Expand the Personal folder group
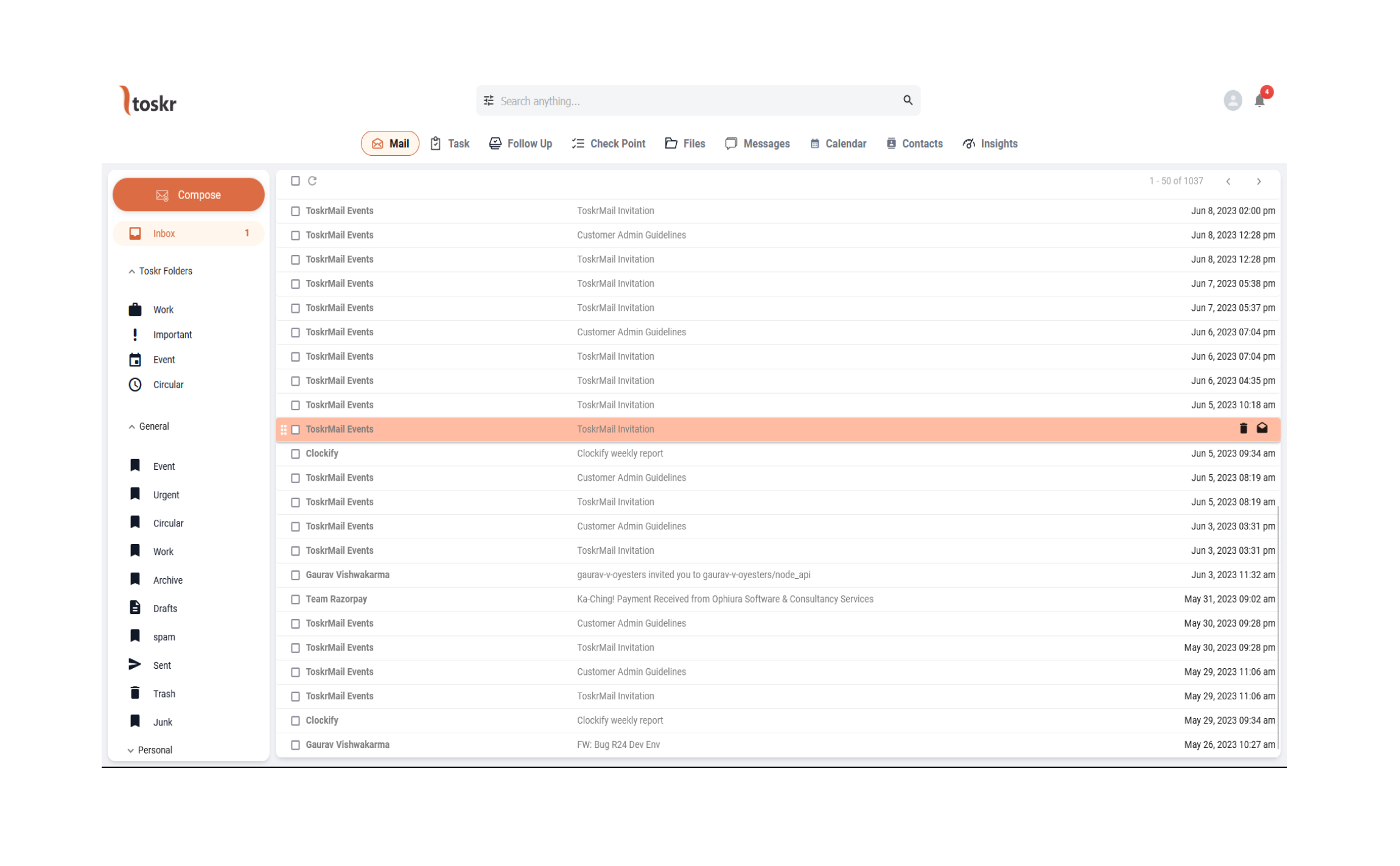1400x866 pixels. [x=130, y=750]
